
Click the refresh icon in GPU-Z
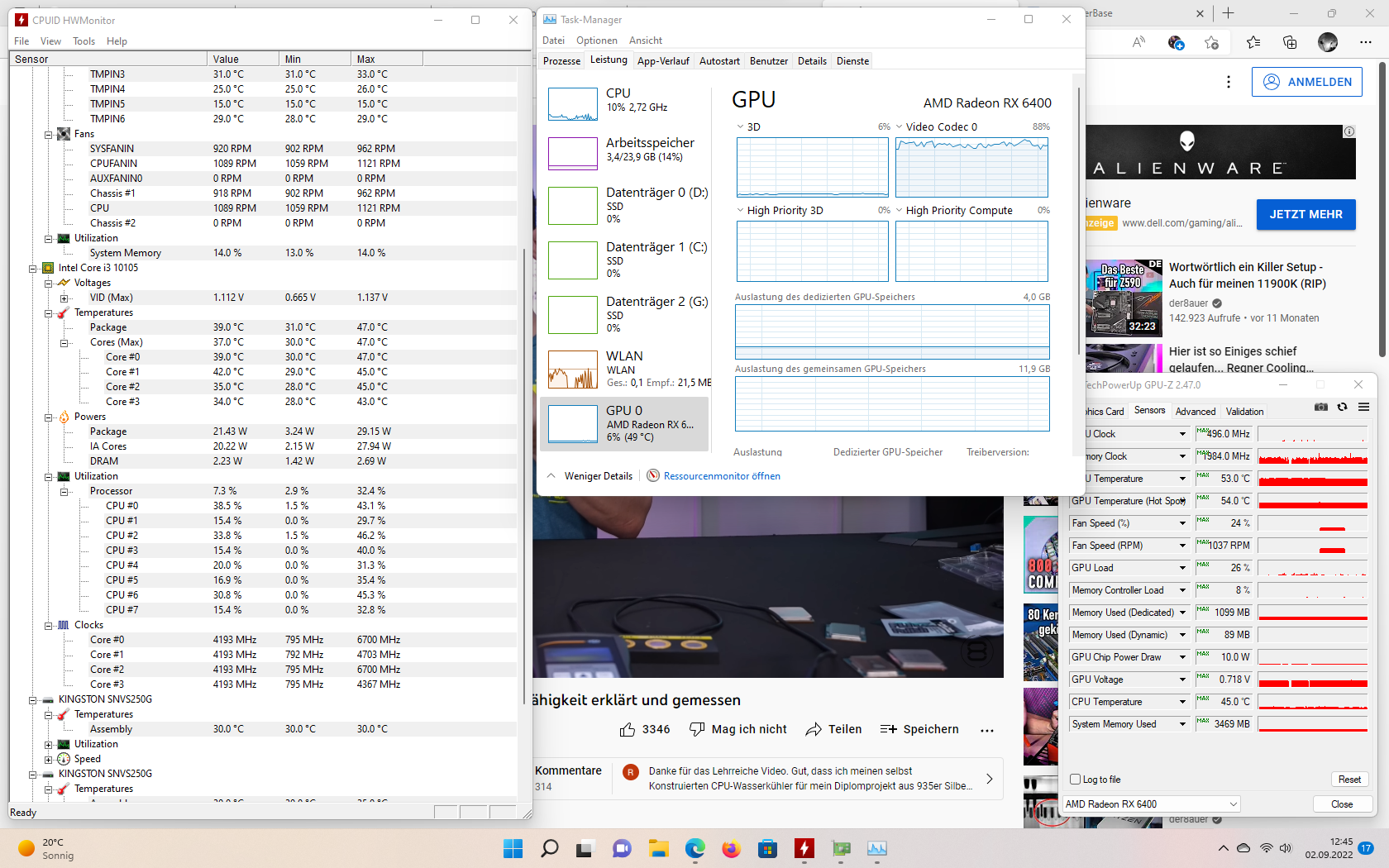pyautogui.click(x=1343, y=407)
